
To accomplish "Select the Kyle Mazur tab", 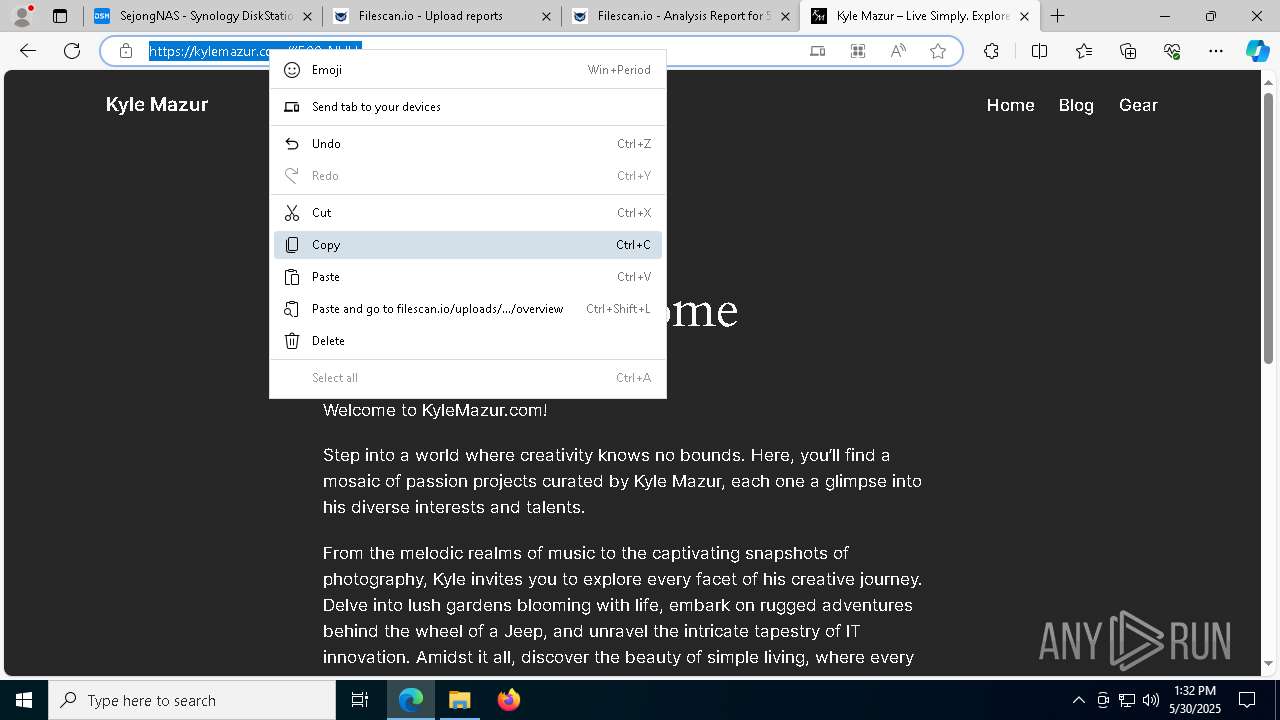I will pyautogui.click(x=919, y=16).
